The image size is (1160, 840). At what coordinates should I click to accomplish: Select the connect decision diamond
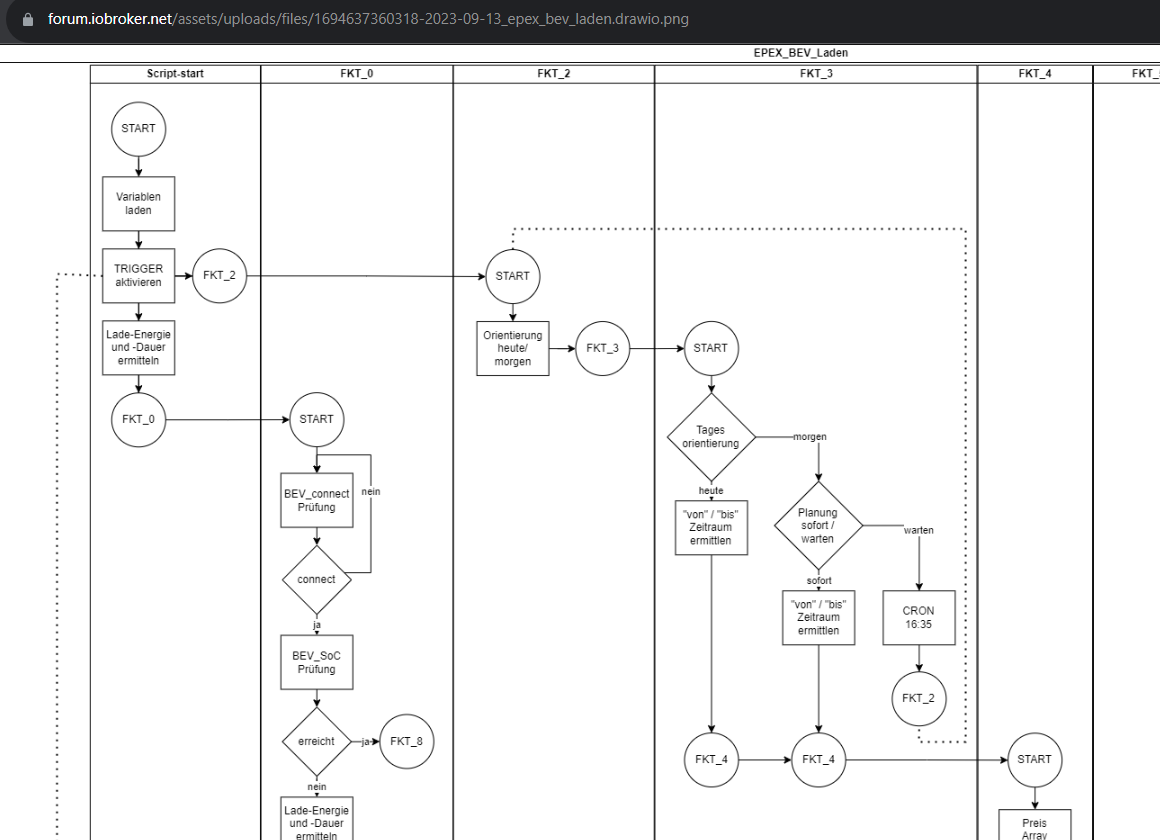click(x=317, y=579)
